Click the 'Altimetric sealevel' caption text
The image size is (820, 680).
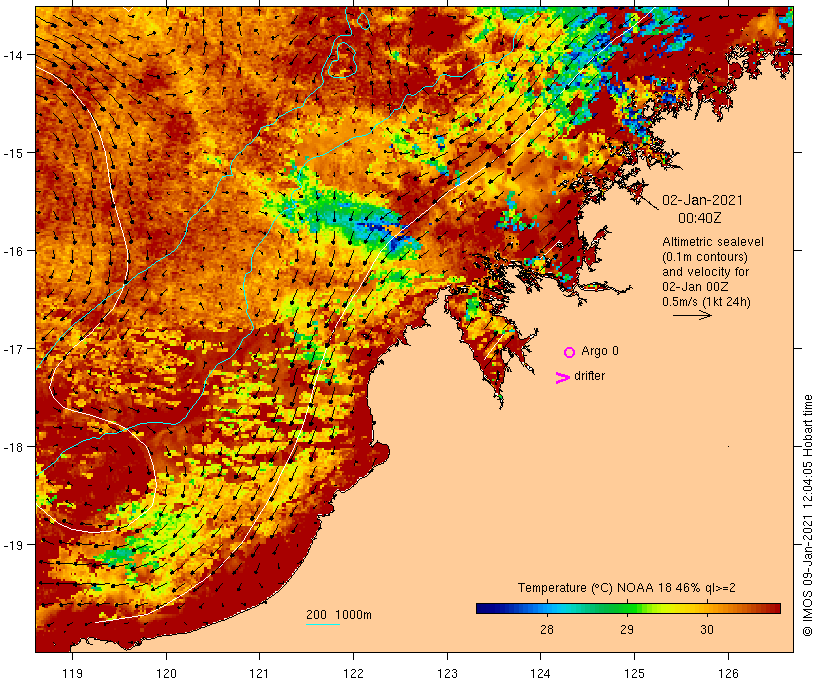713,242
